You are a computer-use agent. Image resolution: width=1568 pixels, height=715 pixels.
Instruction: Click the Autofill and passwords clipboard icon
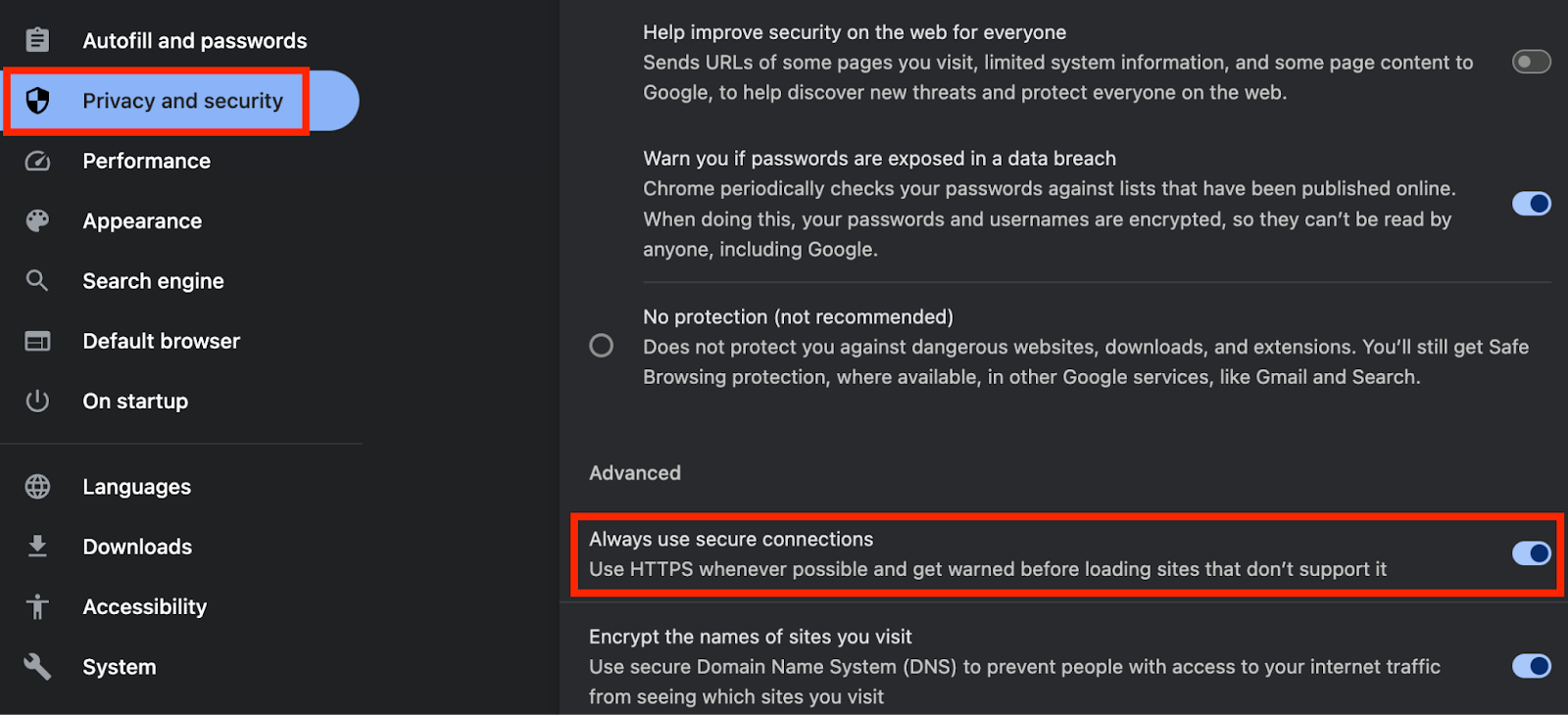coord(37,40)
